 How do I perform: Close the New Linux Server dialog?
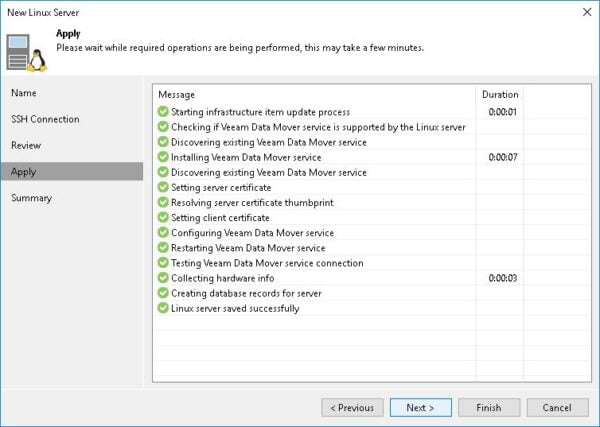585,11
